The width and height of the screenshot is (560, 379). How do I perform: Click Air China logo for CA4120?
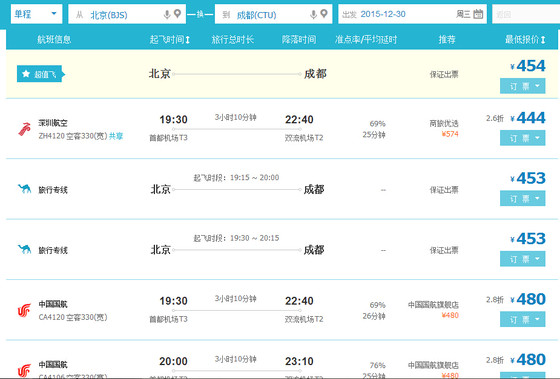coord(24,310)
